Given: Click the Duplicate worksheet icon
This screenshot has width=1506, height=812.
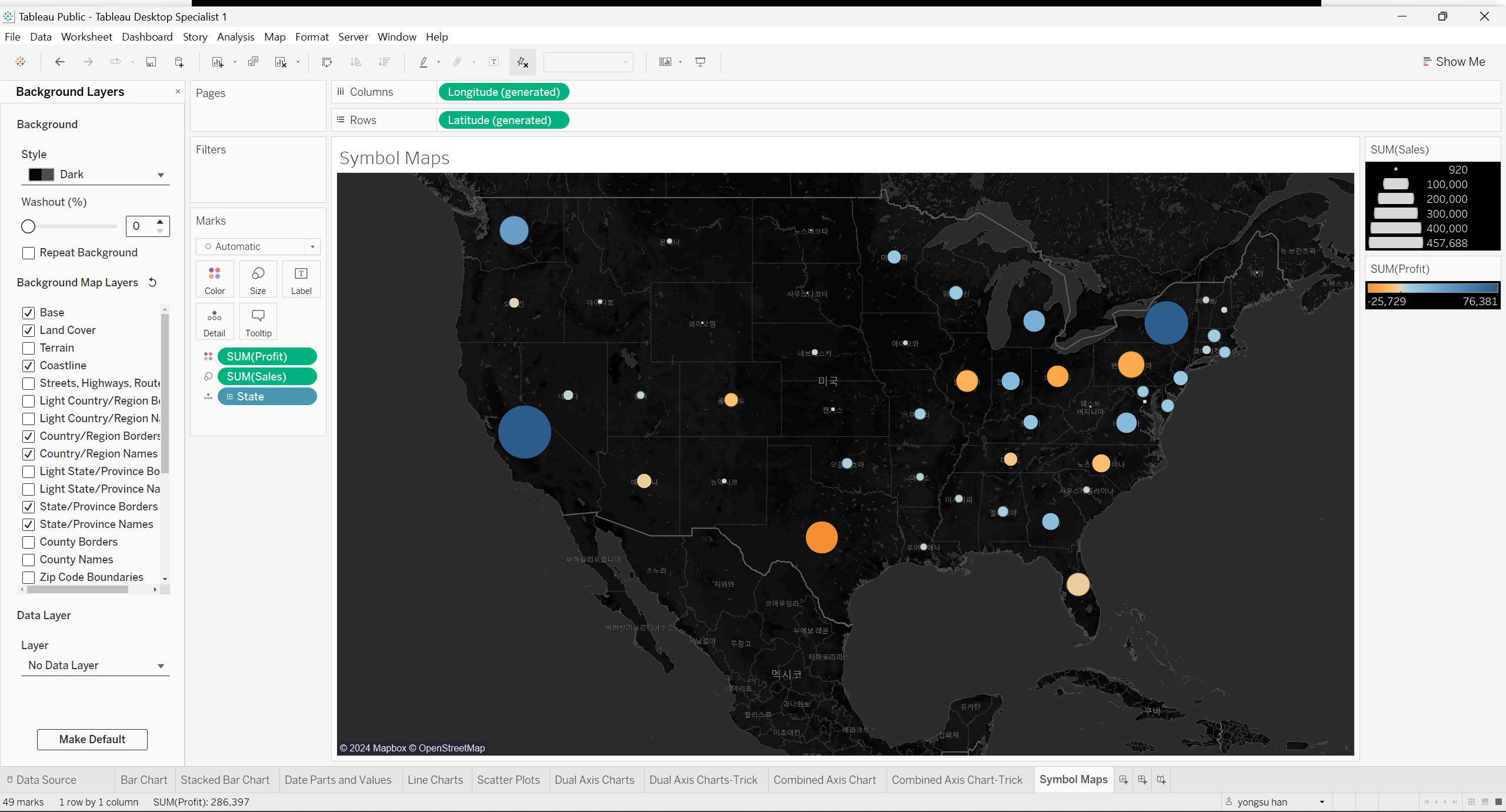Looking at the screenshot, I should pyautogui.click(x=254, y=62).
